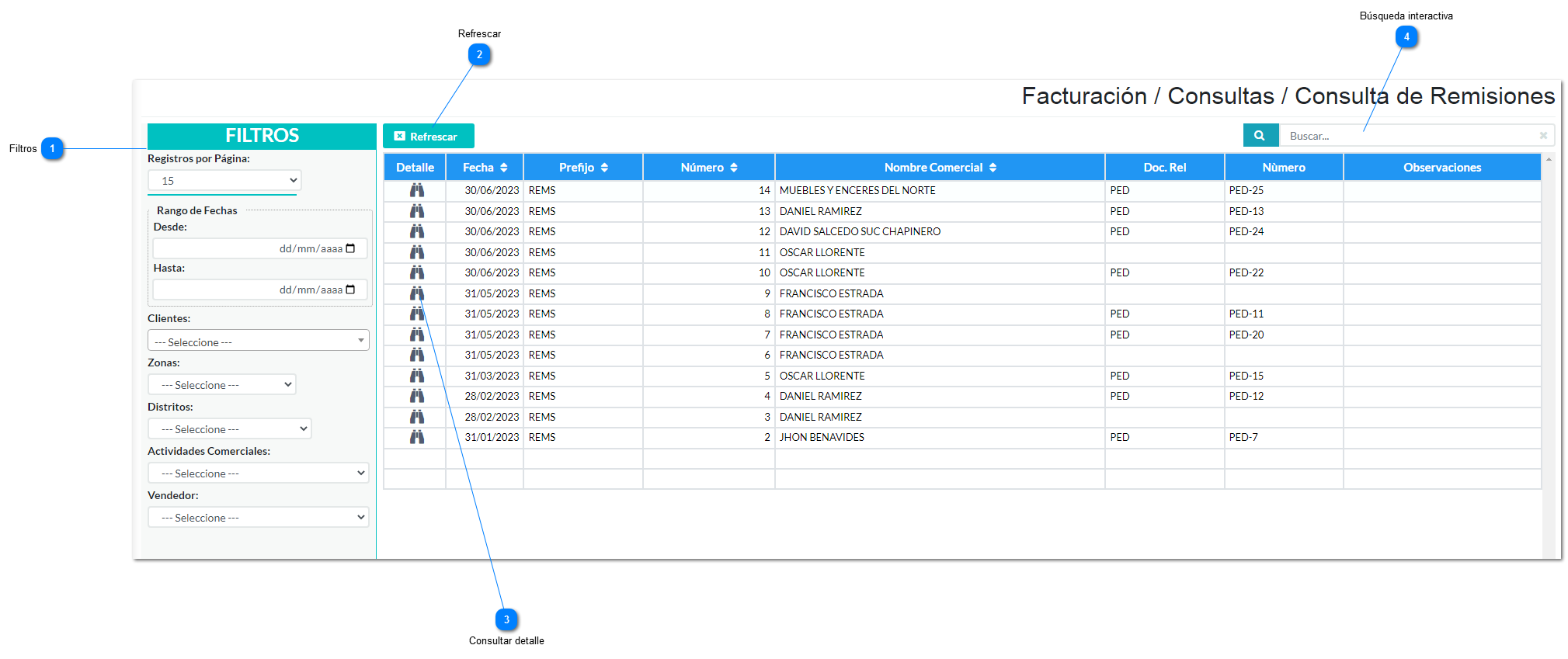Click the PED-15 cell
Screen dimensions: 1568x659
pyautogui.click(x=1284, y=376)
